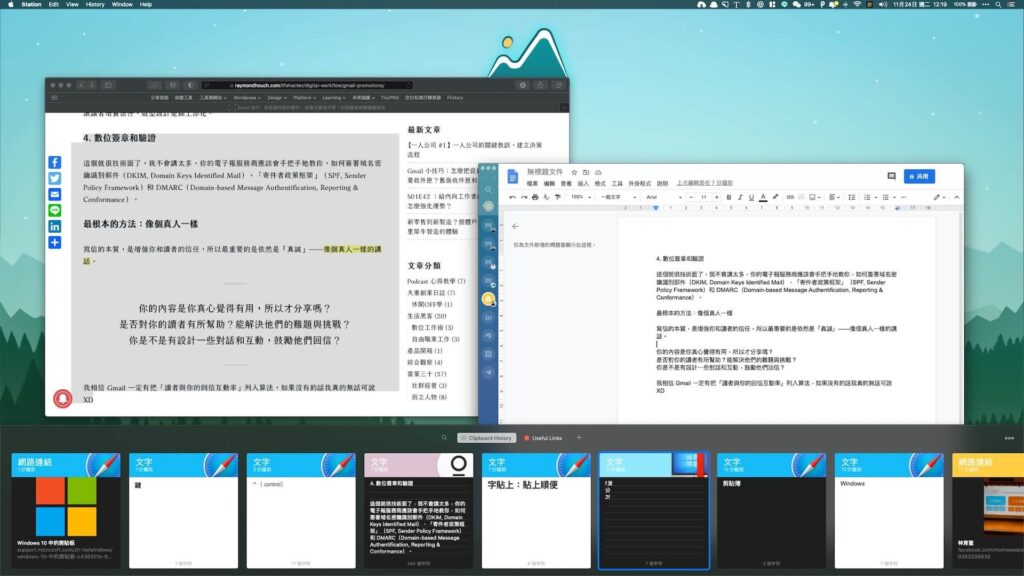Expand the Design bookmarks folder in Safari
The height and width of the screenshot is (576, 1024).
click(x=277, y=98)
